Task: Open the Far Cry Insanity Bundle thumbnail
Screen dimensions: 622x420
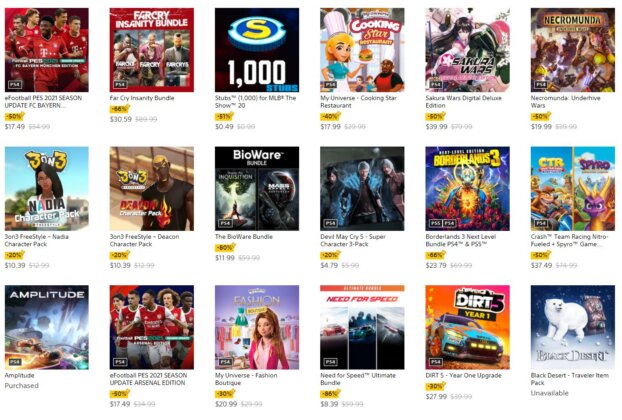Action: click(x=152, y=50)
